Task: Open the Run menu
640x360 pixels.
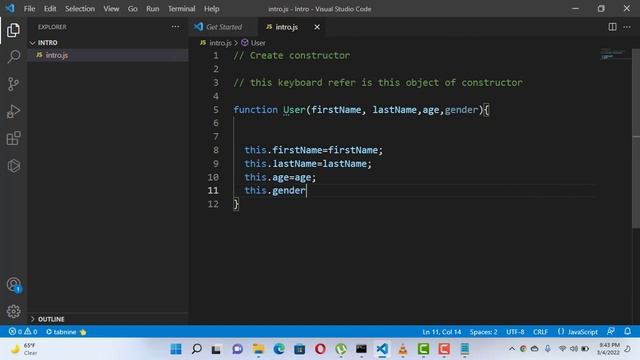Action: (x=153, y=9)
